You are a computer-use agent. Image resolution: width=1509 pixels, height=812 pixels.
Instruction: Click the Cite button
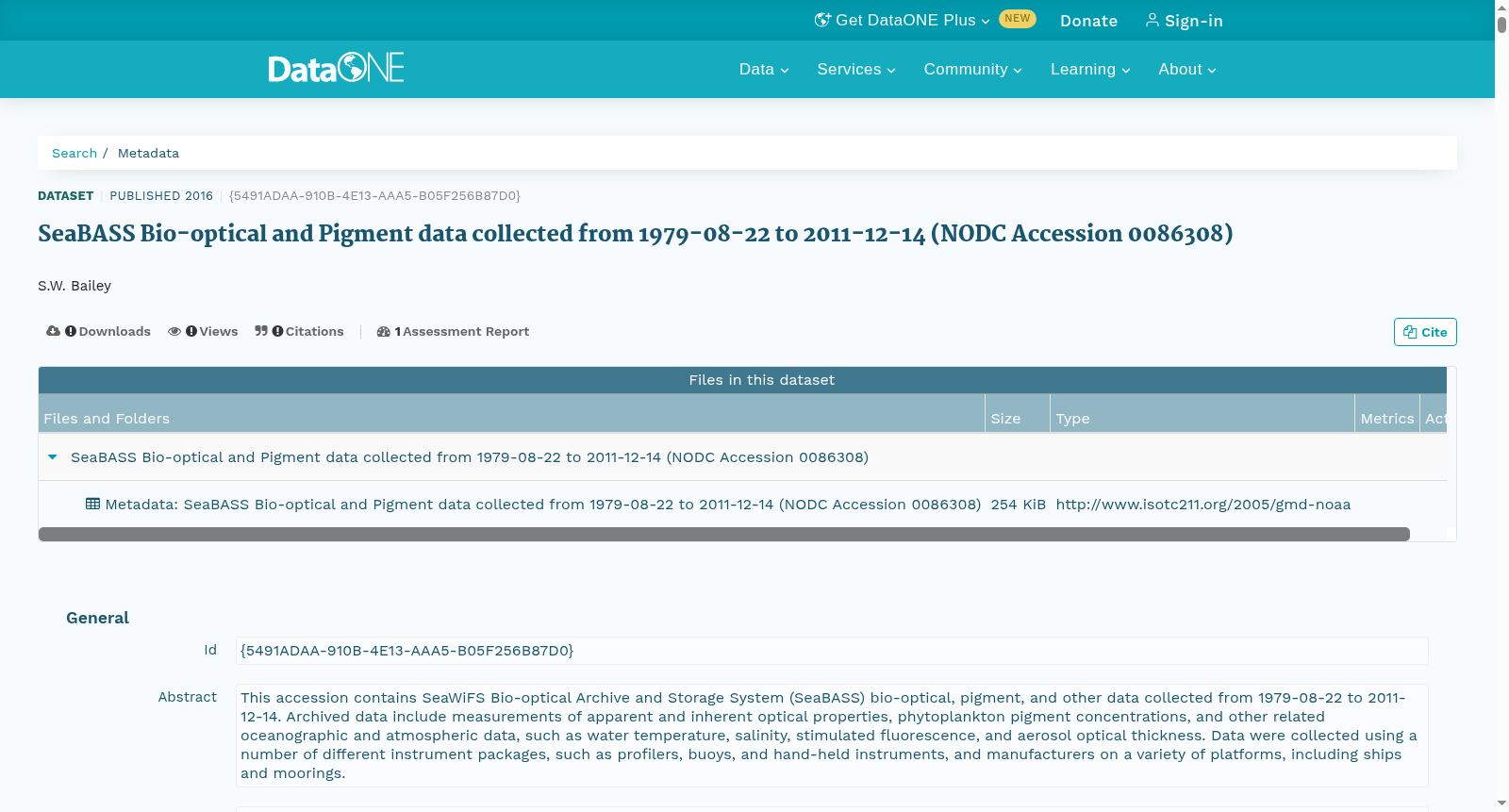[1425, 332]
